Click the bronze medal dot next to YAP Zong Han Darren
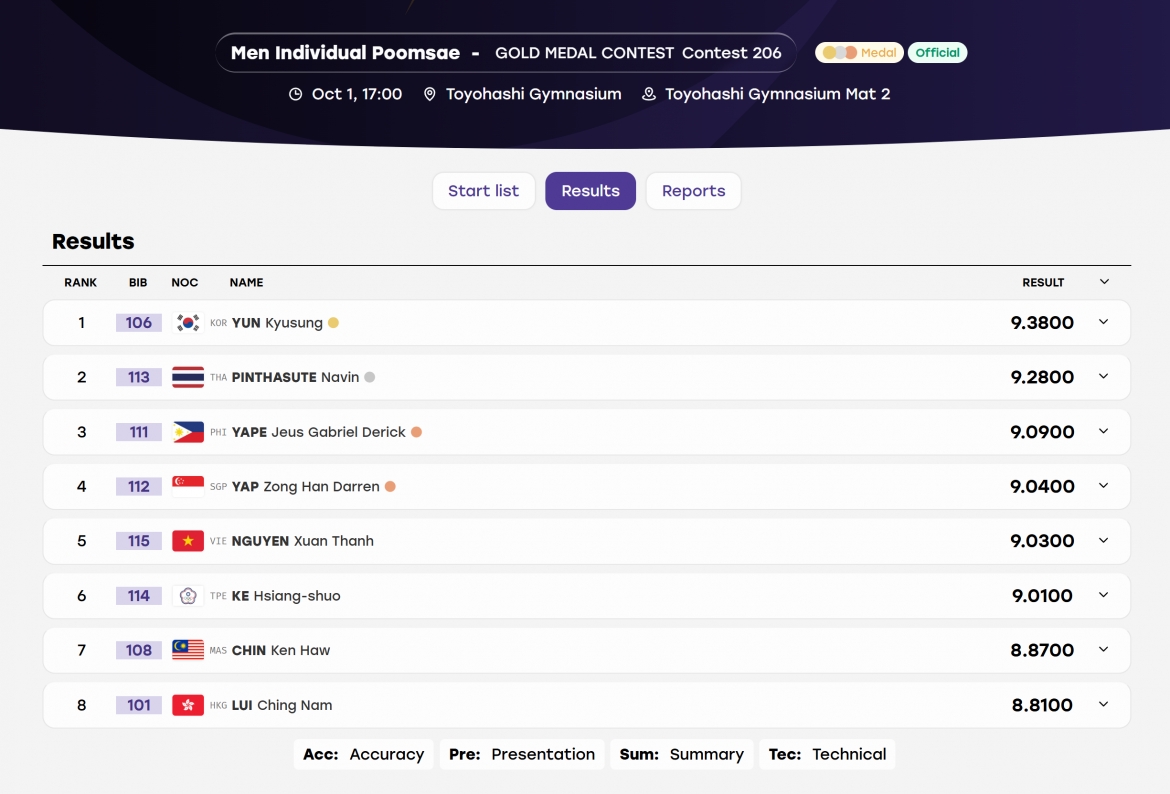This screenshot has width=1170, height=794. 390,487
